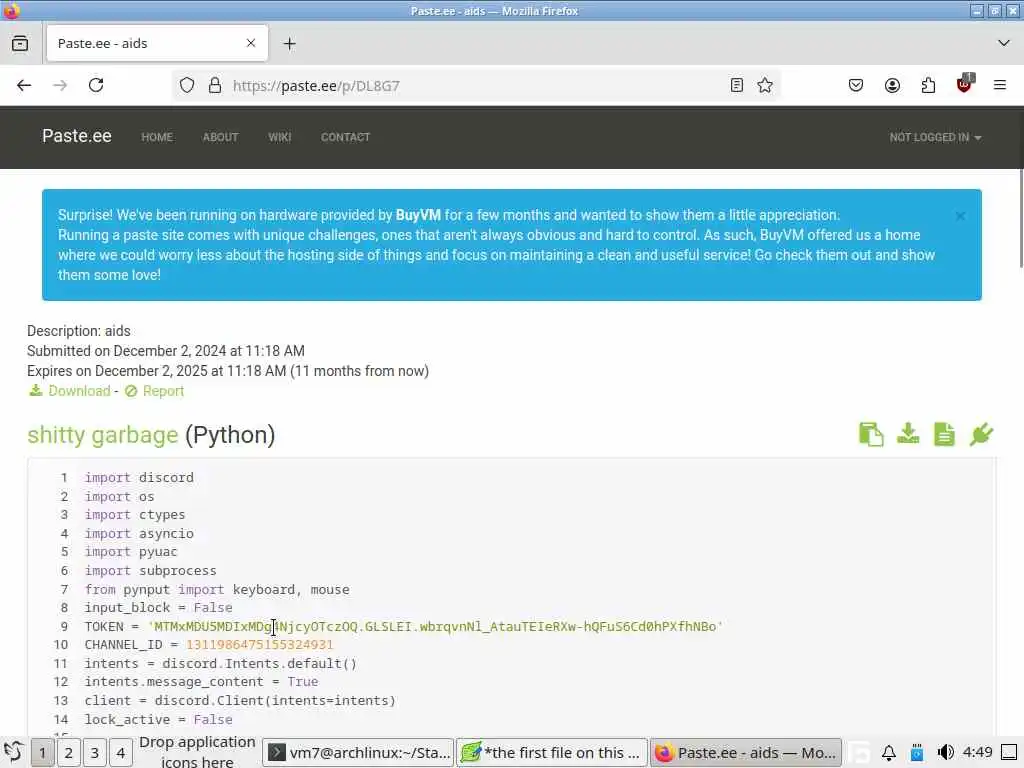Save page to Pocket

(x=856, y=86)
